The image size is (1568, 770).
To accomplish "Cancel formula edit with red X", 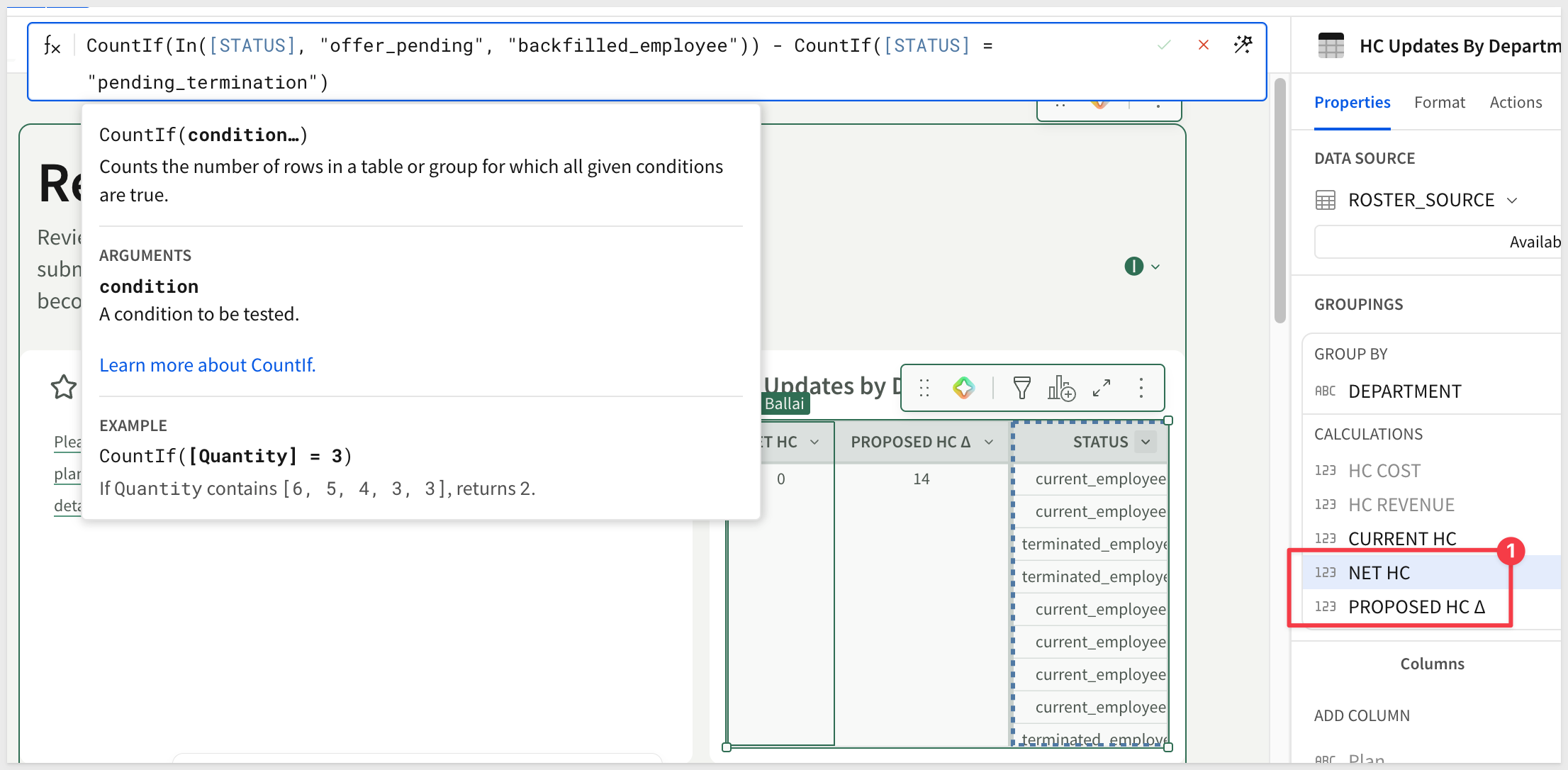I will pyautogui.click(x=1204, y=45).
